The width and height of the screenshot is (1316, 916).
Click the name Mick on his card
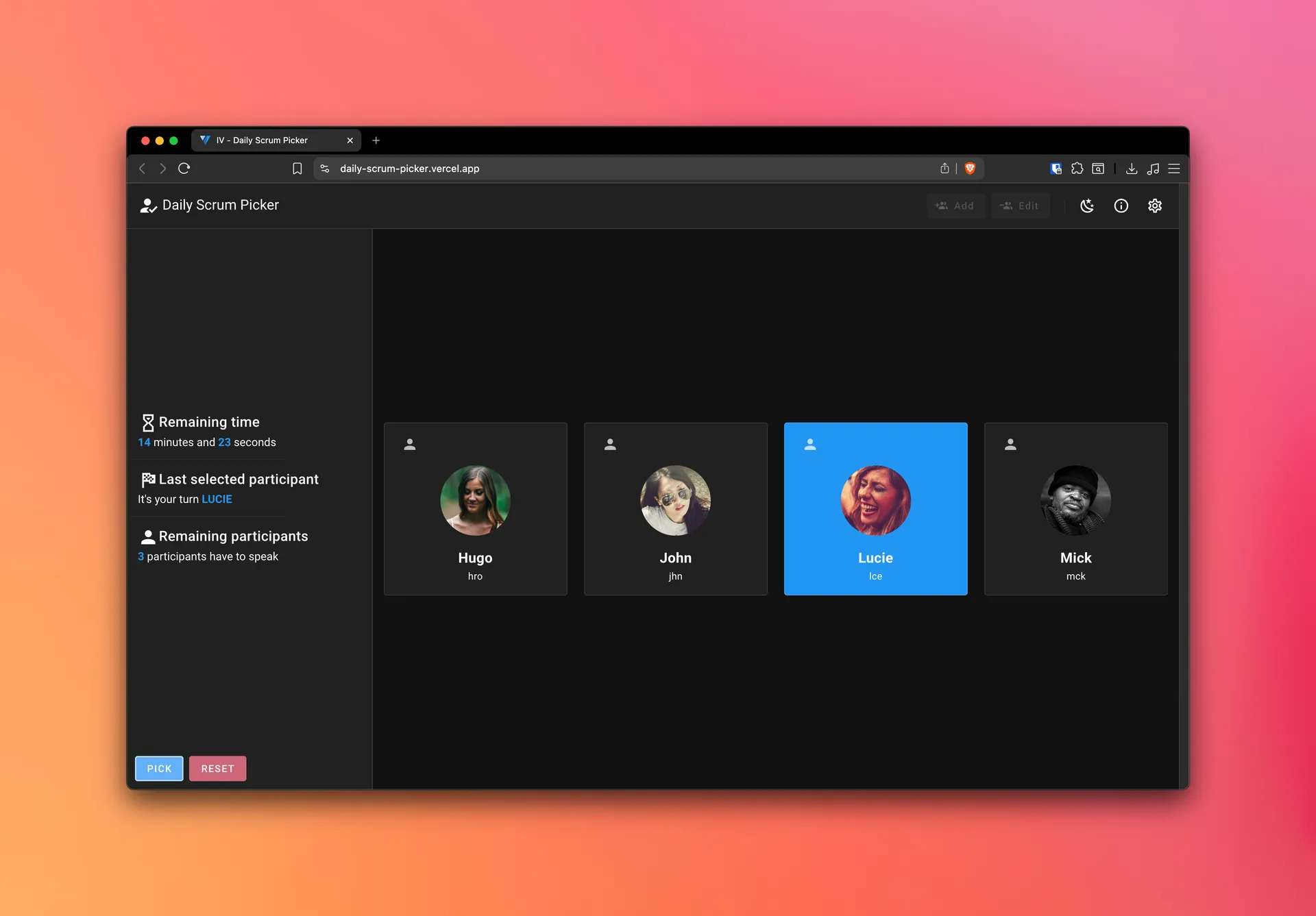pos(1075,558)
